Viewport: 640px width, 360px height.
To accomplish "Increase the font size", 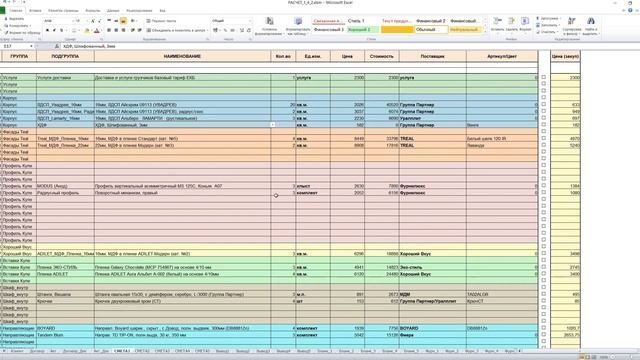I will [93, 21].
